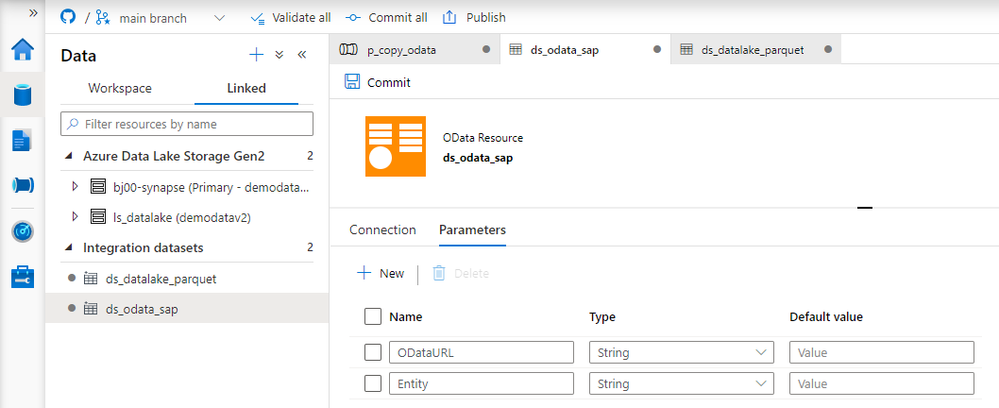Collapse the Data panel with double chevron
Viewport: 999px width, 408px height.
pyautogui.click(x=302, y=55)
